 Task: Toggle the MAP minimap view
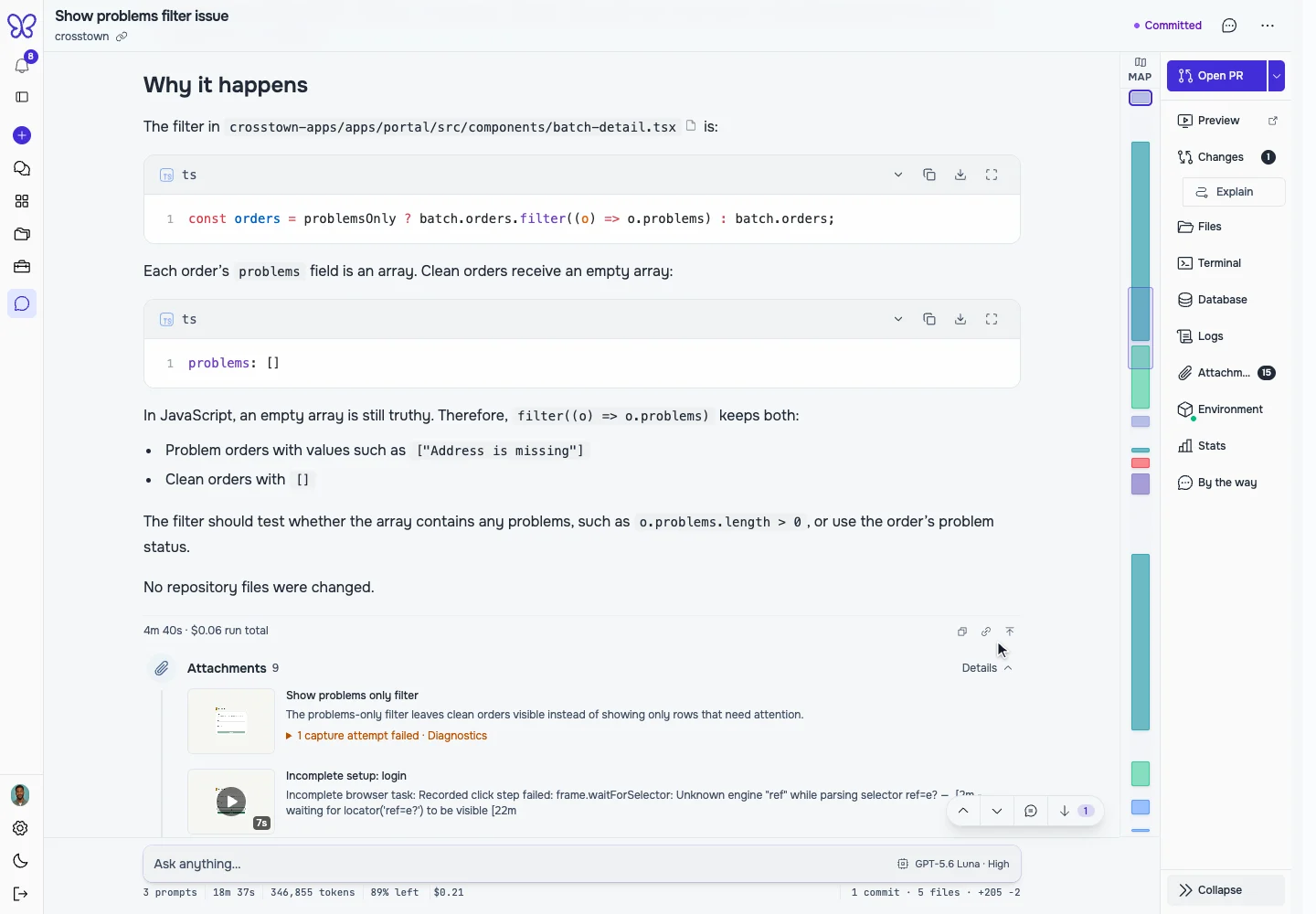pos(1140,69)
